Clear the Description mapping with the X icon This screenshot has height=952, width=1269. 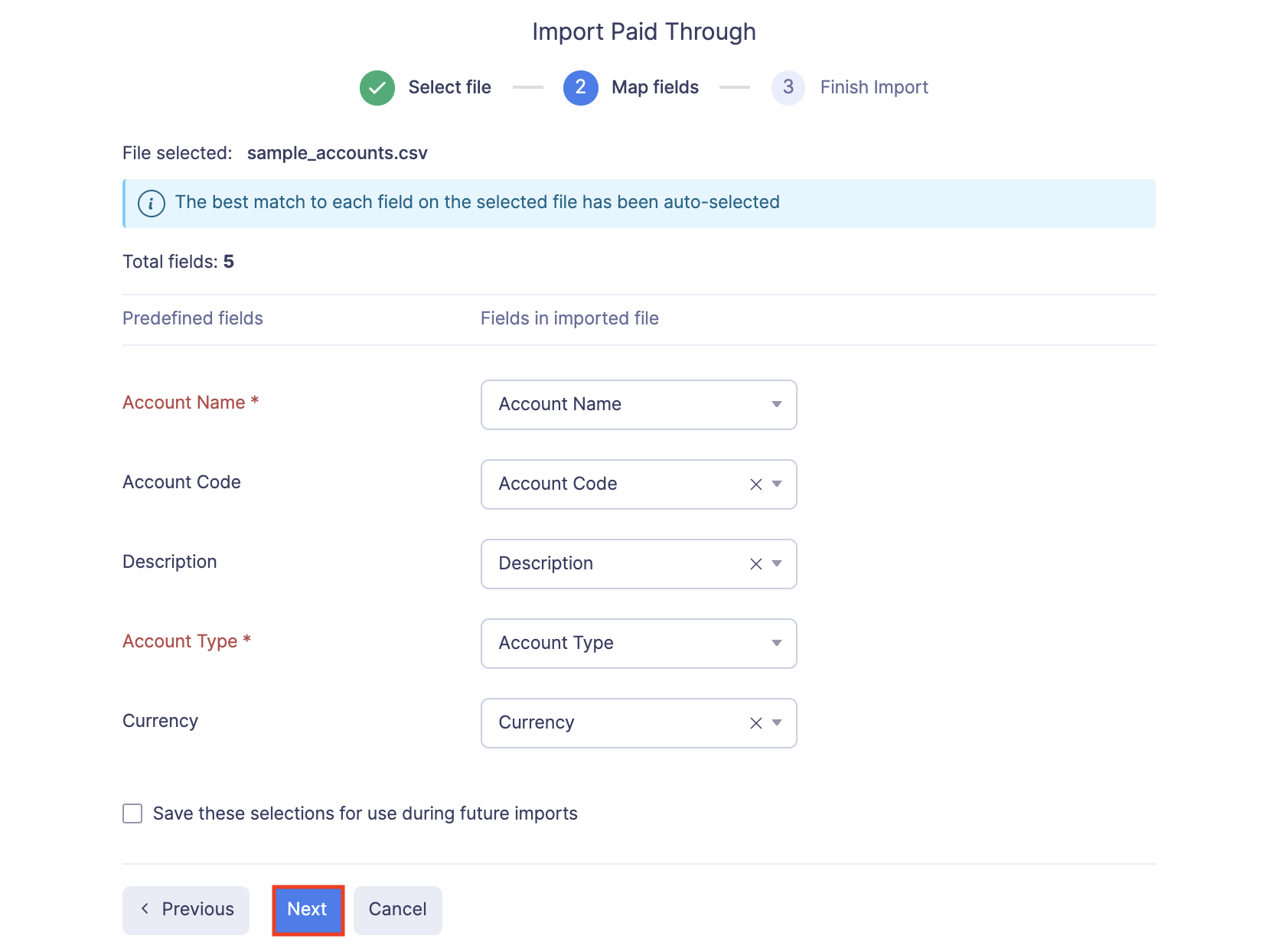pyautogui.click(x=755, y=564)
